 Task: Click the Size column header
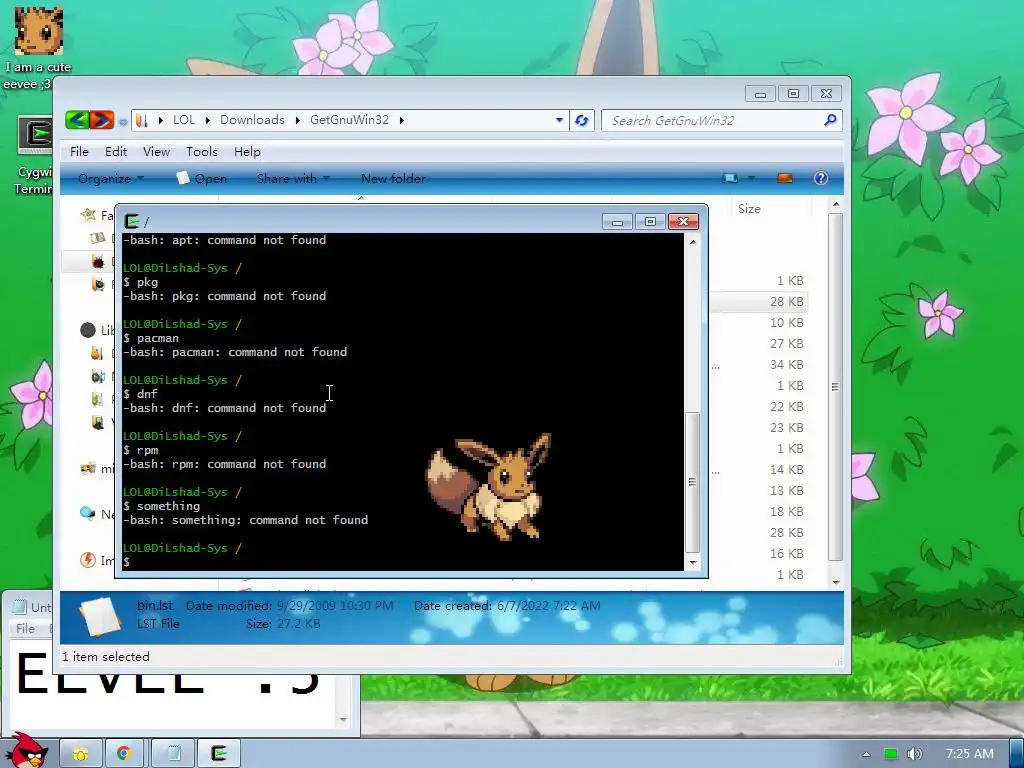749,208
